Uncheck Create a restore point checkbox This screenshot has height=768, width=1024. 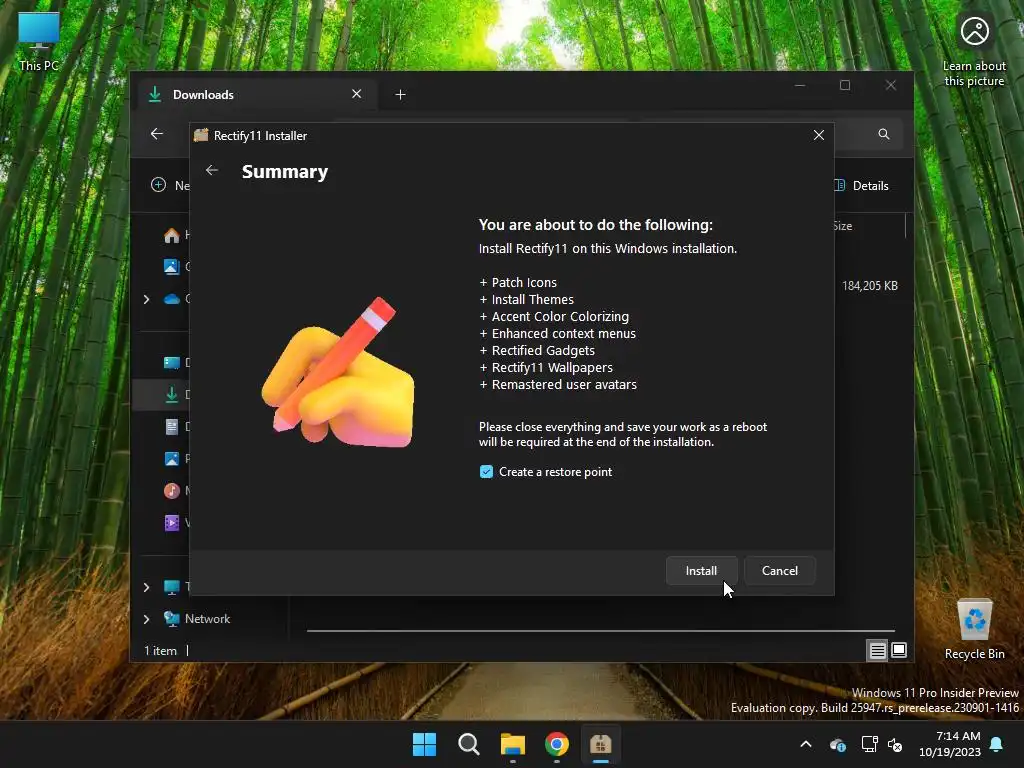tap(486, 472)
